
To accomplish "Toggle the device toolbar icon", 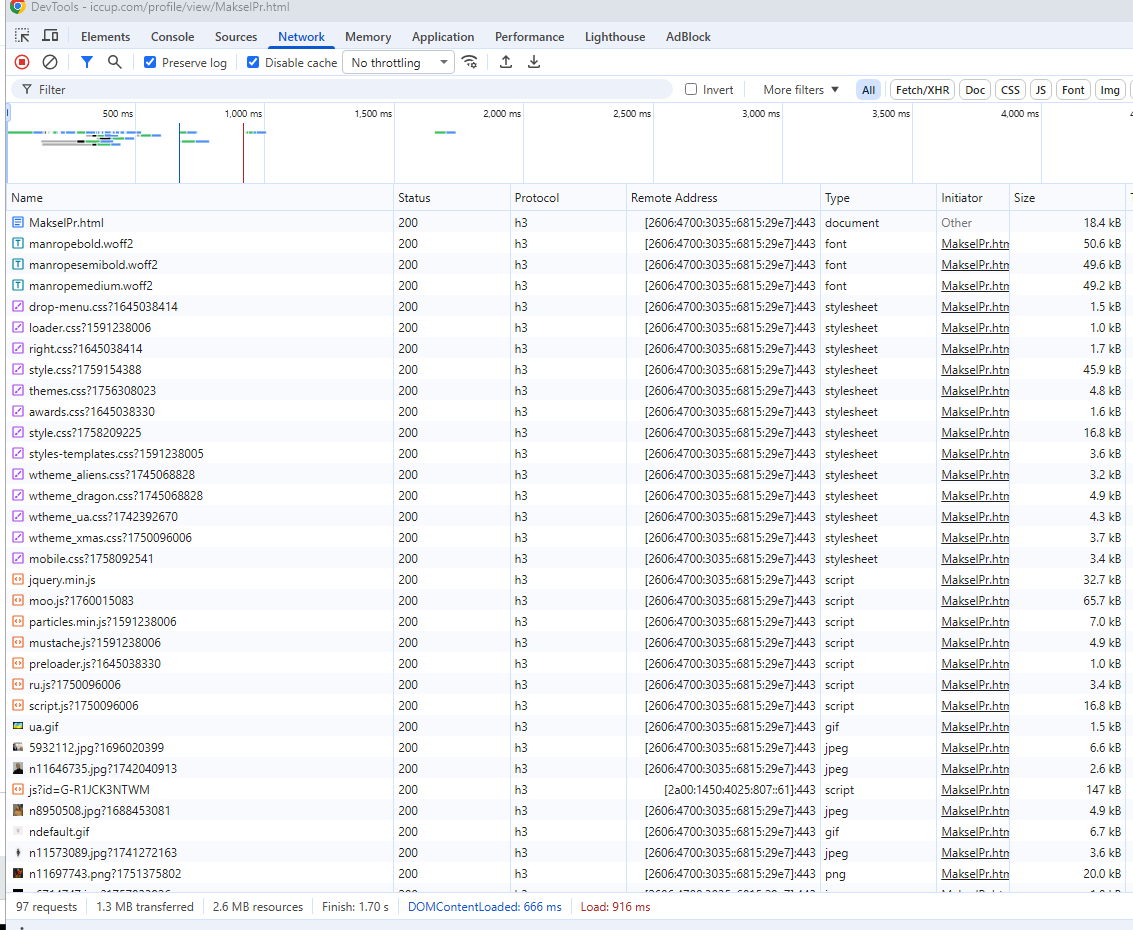I will pos(50,37).
